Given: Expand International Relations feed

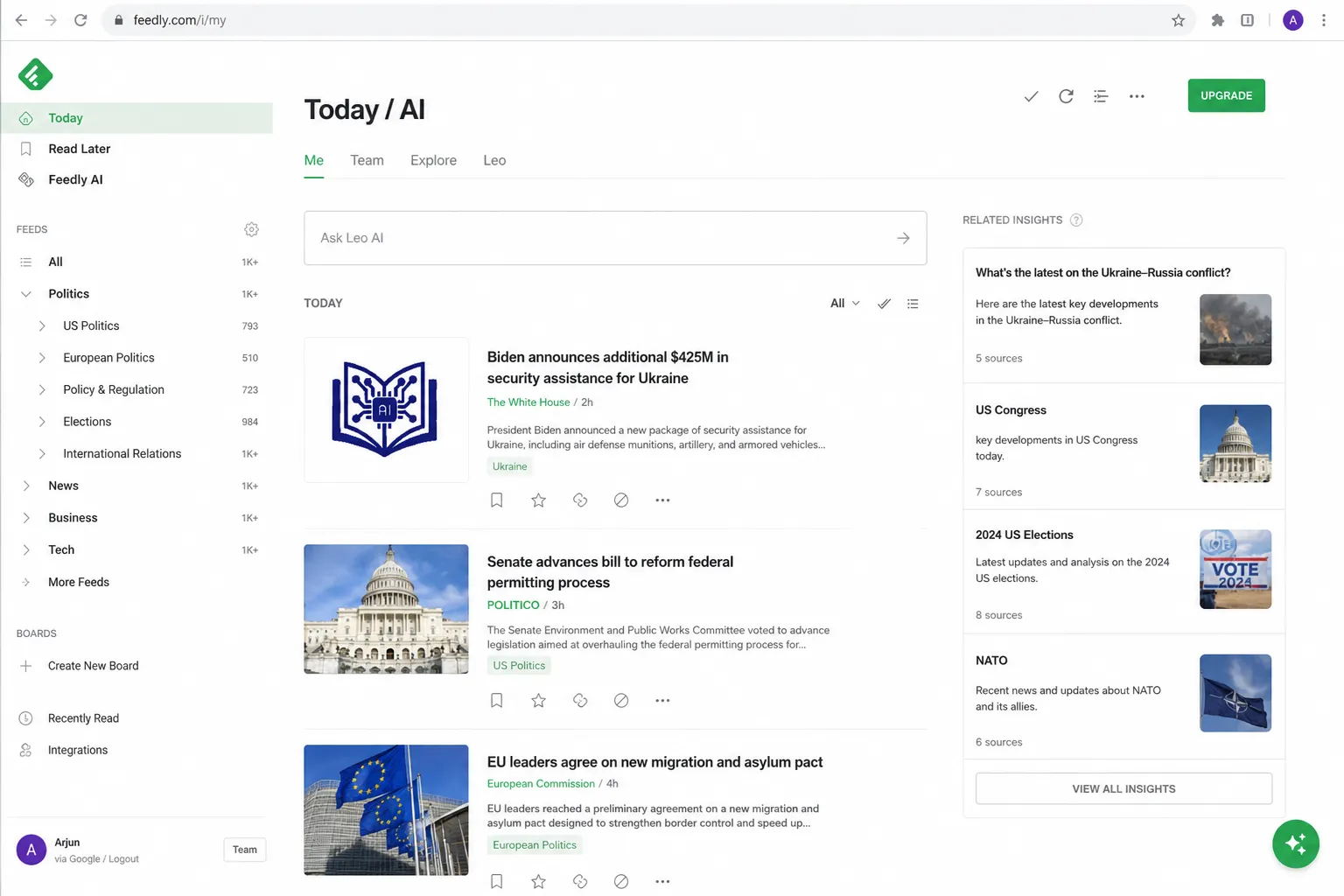Looking at the screenshot, I should (41, 453).
